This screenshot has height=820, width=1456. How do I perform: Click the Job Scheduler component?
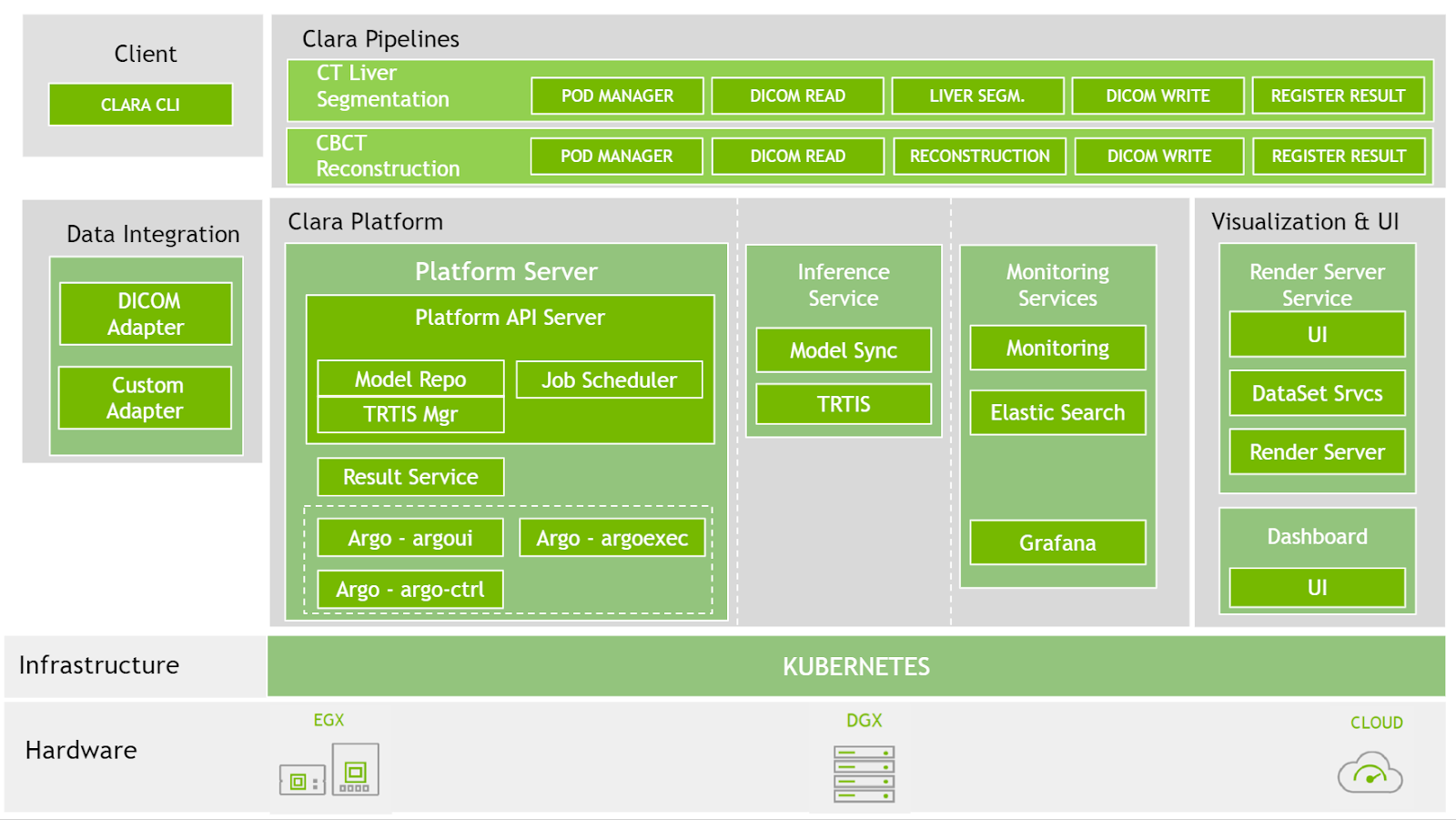(x=610, y=380)
